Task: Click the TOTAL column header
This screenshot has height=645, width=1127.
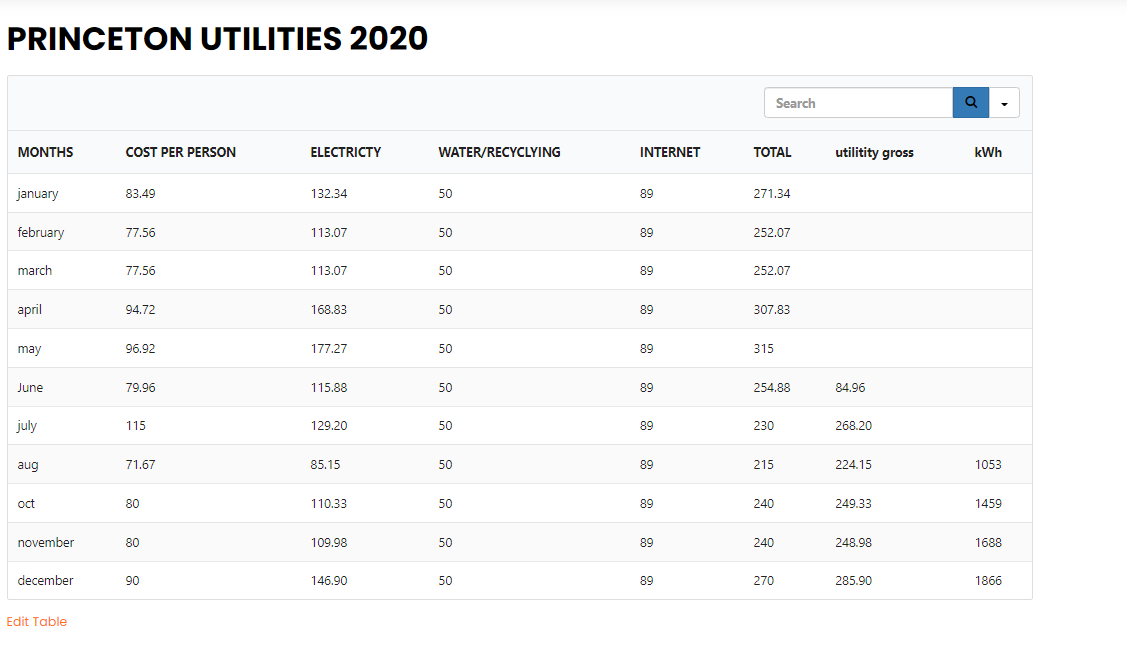Action: tap(772, 153)
